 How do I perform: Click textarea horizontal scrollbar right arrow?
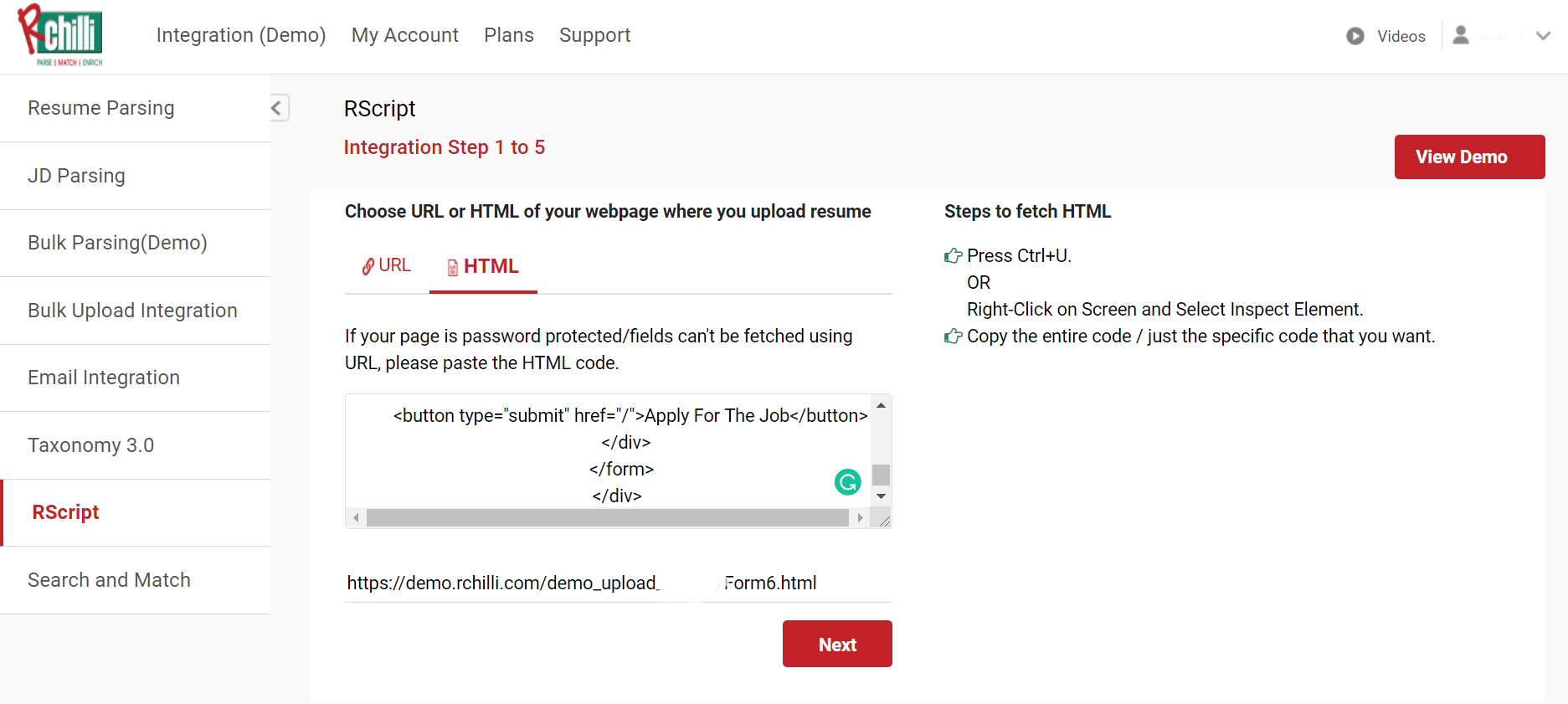tap(860, 518)
